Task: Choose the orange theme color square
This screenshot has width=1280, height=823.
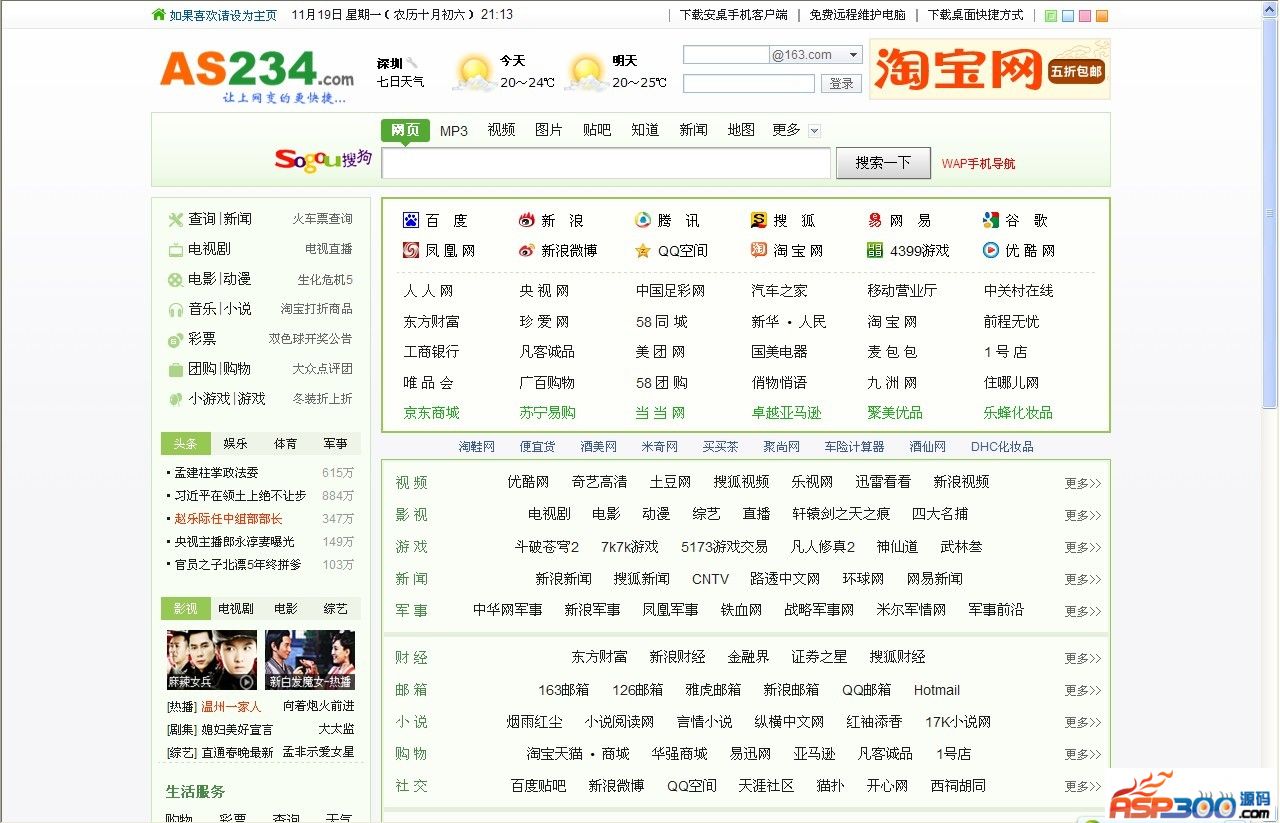Action: coord(1101,15)
